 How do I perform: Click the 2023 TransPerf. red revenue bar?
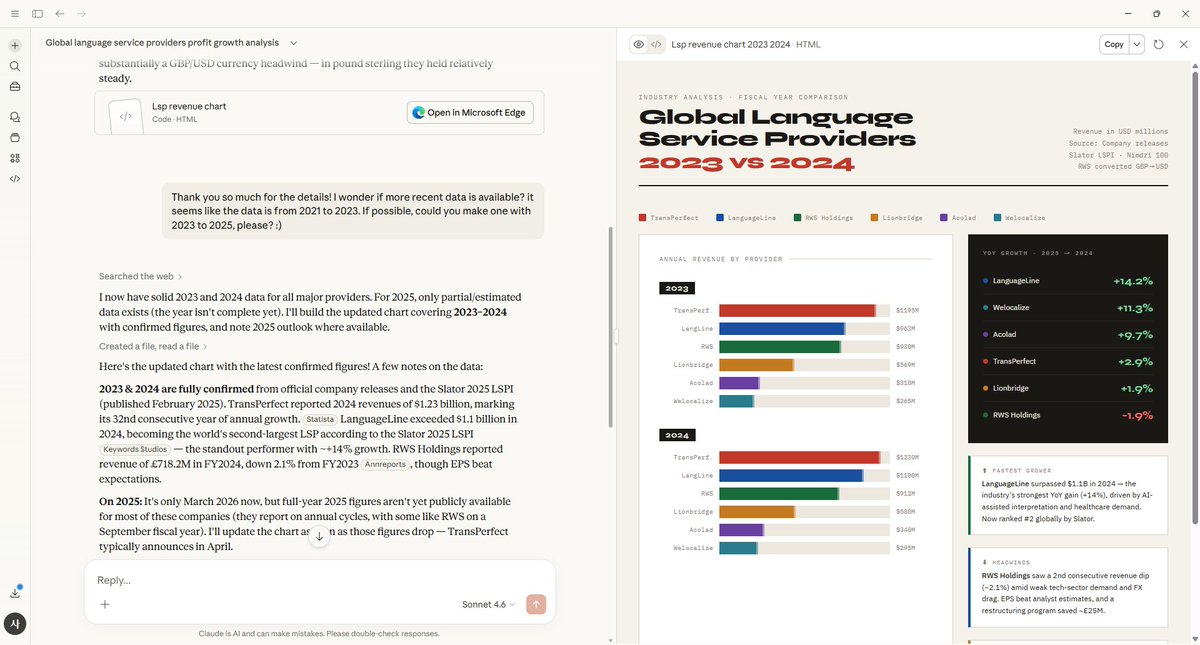pos(798,310)
